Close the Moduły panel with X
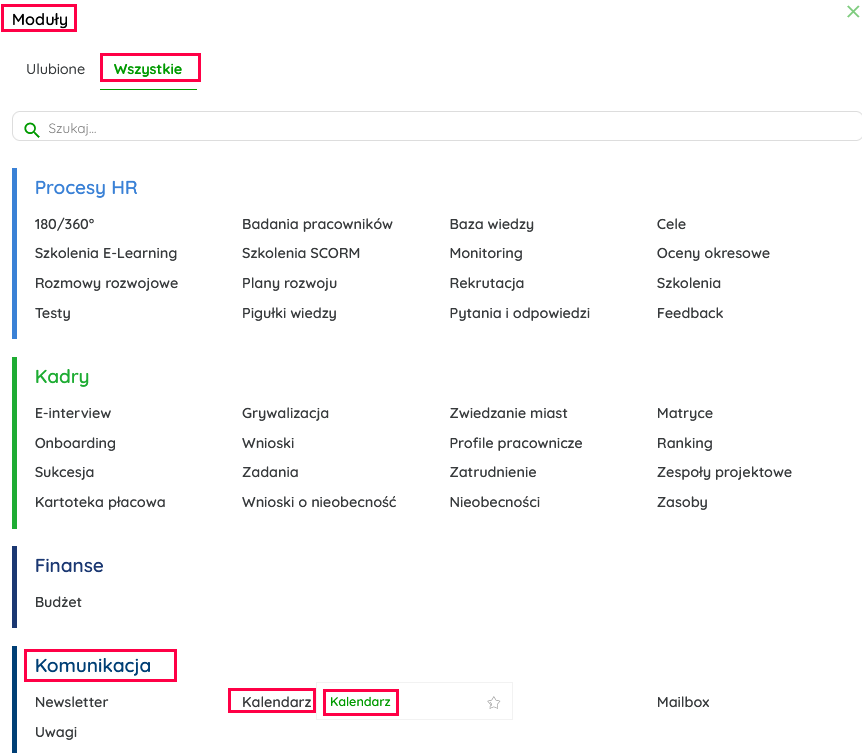Image resolution: width=862 pixels, height=753 pixels. pos(852,11)
